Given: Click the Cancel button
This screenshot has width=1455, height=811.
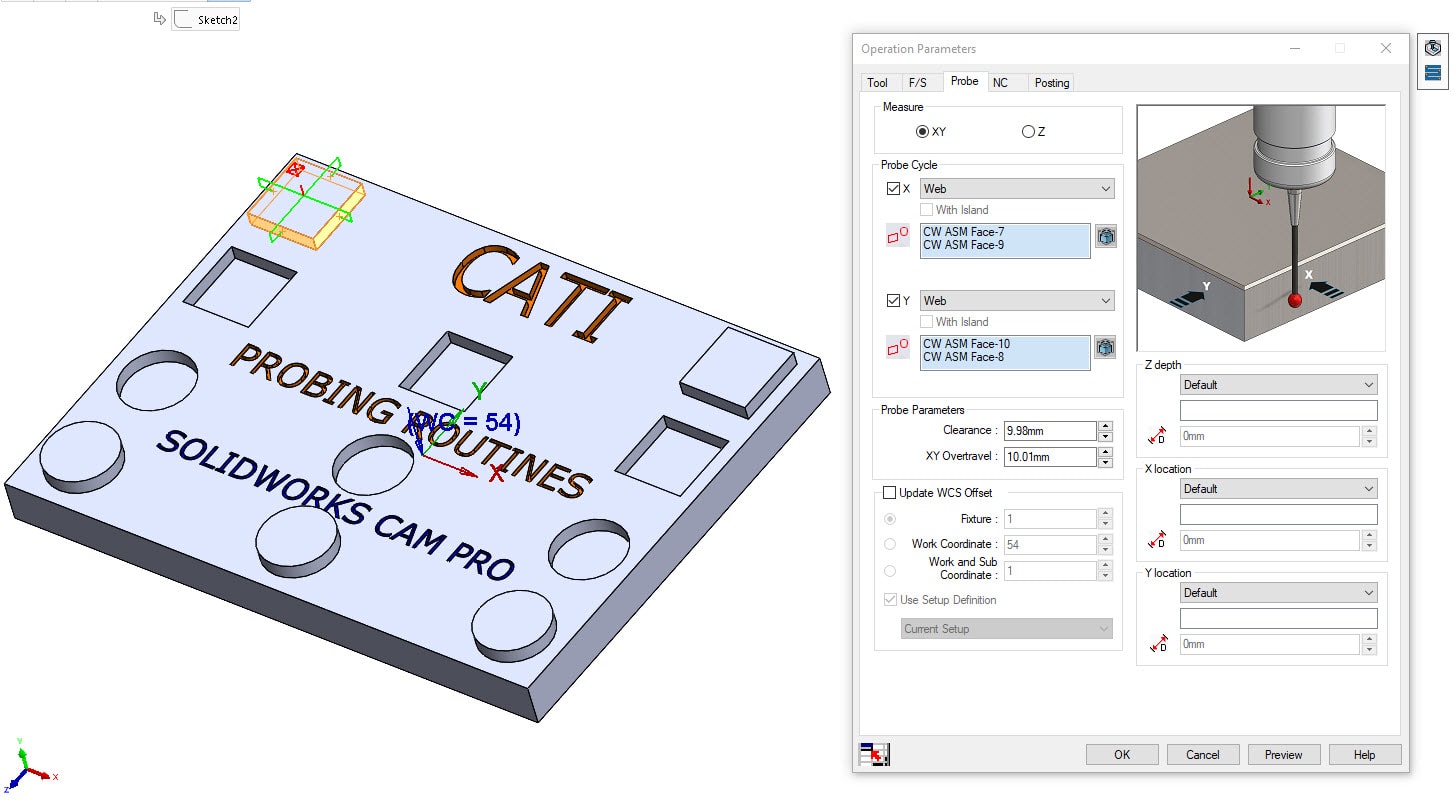Looking at the screenshot, I should (1202, 755).
